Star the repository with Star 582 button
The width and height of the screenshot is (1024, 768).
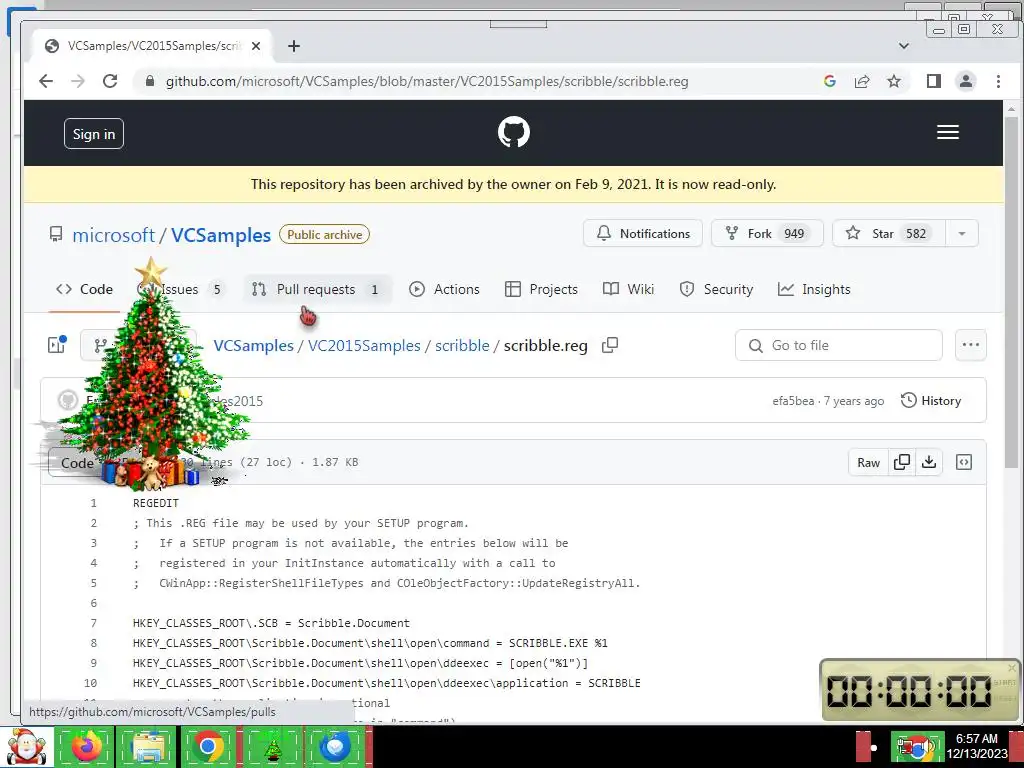tap(889, 234)
